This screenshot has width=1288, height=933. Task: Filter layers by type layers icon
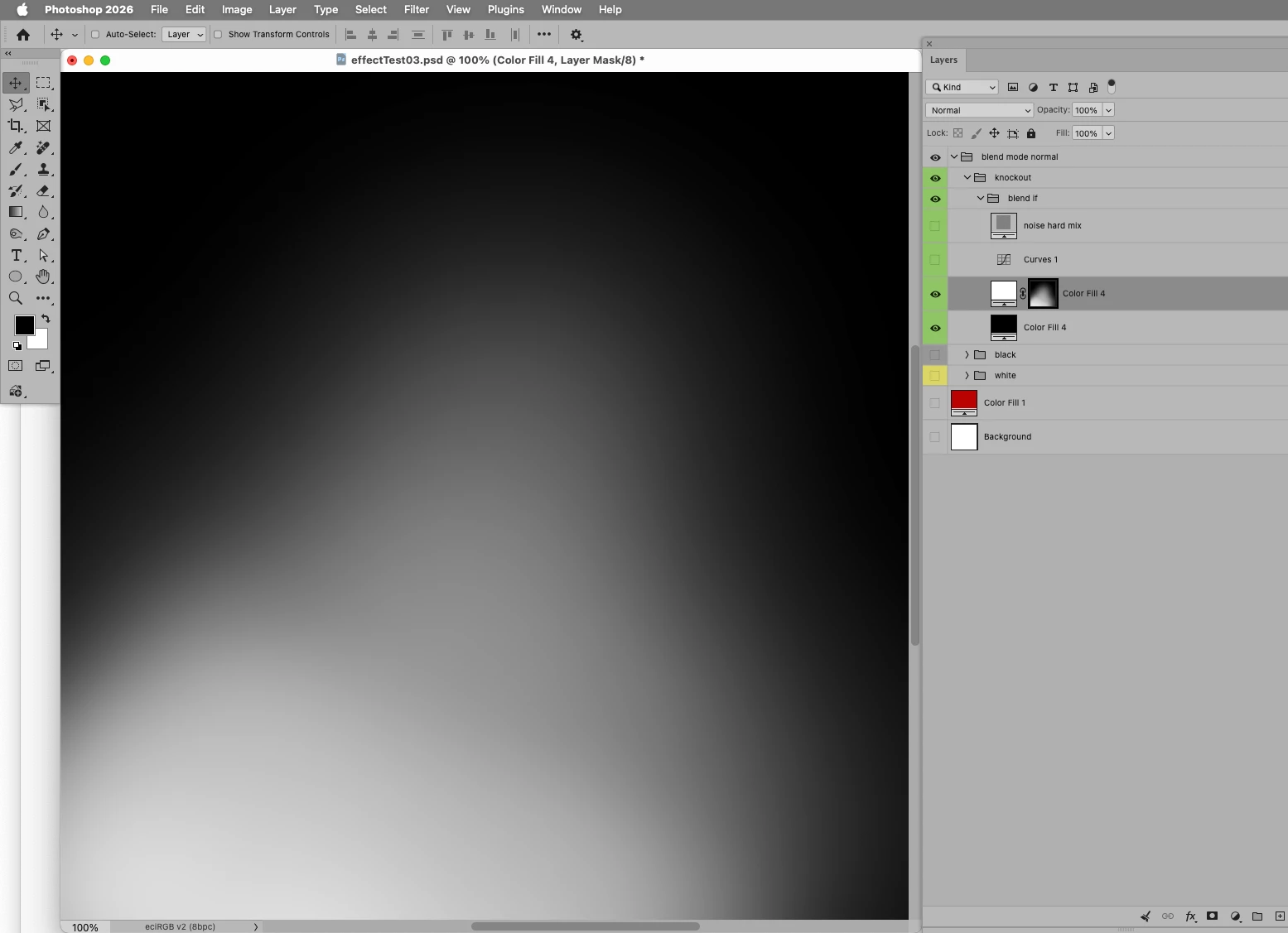[x=1054, y=87]
